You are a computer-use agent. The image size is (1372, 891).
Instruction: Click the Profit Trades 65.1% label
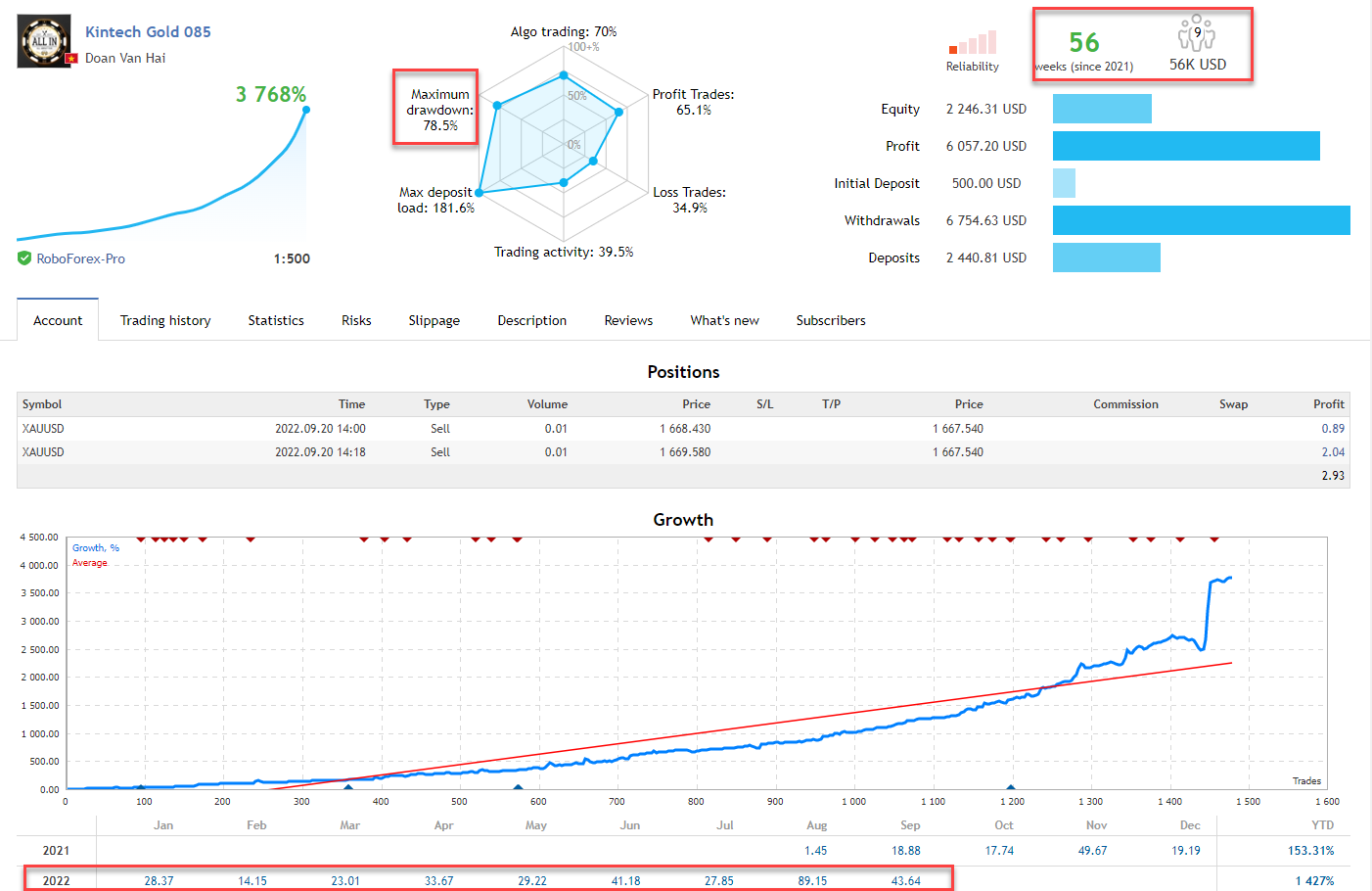pos(693,102)
